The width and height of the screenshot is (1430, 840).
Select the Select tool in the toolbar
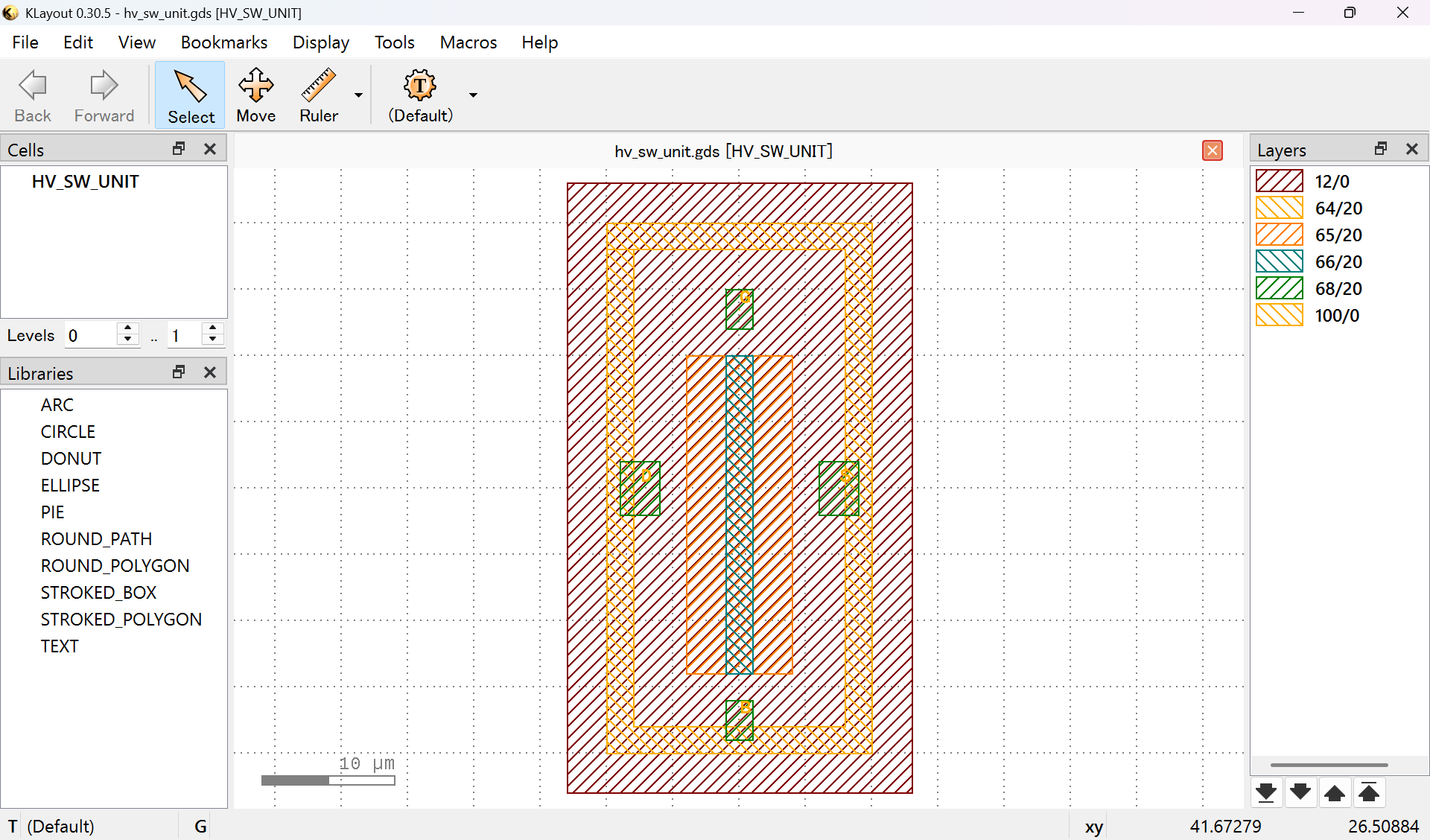tap(190, 95)
